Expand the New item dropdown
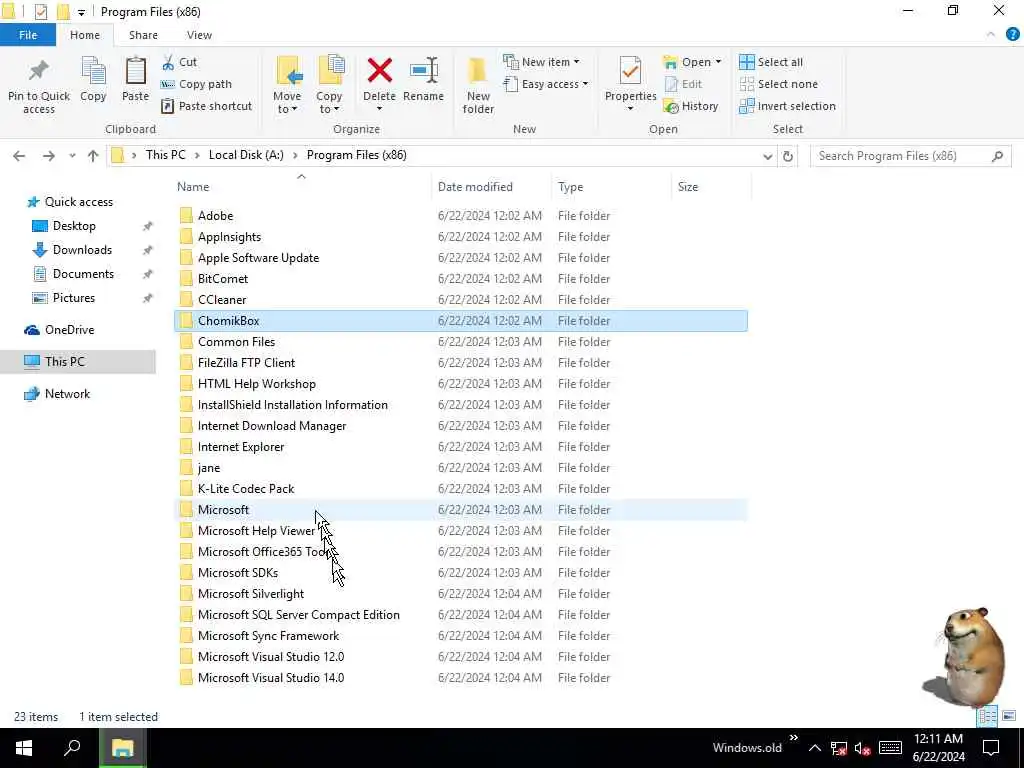The width and height of the screenshot is (1024, 768). pyautogui.click(x=576, y=62)
